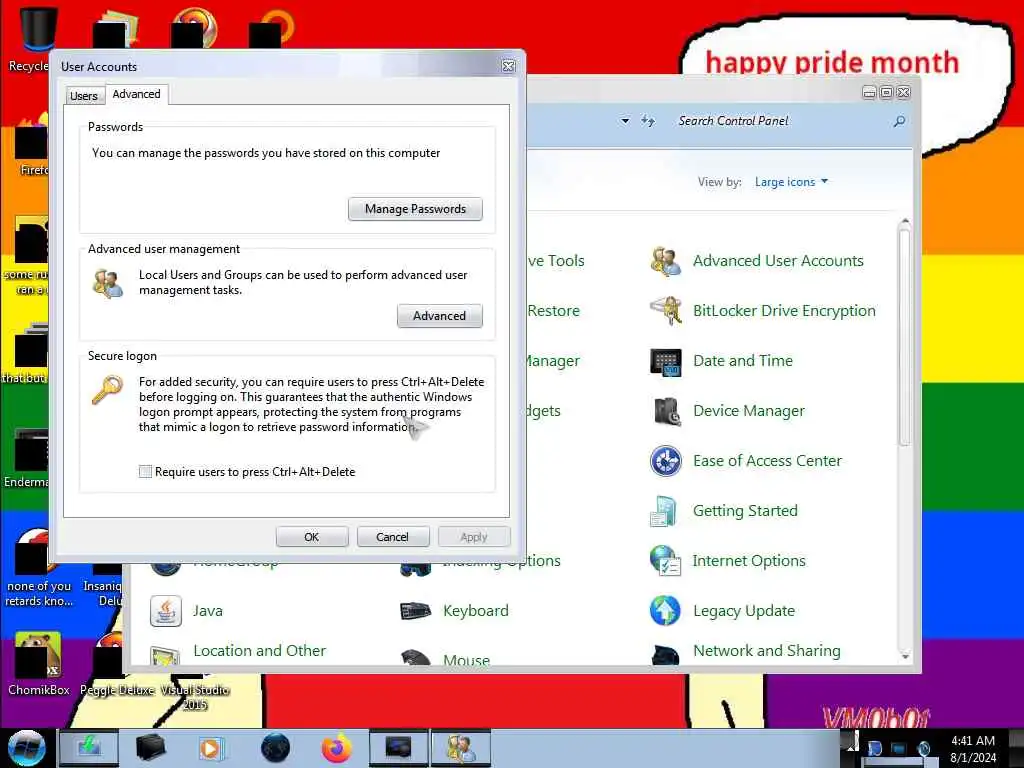Viewport: 1024px width, 768px height.
Task: Switch to the Users tab
Action: point(84,96)
